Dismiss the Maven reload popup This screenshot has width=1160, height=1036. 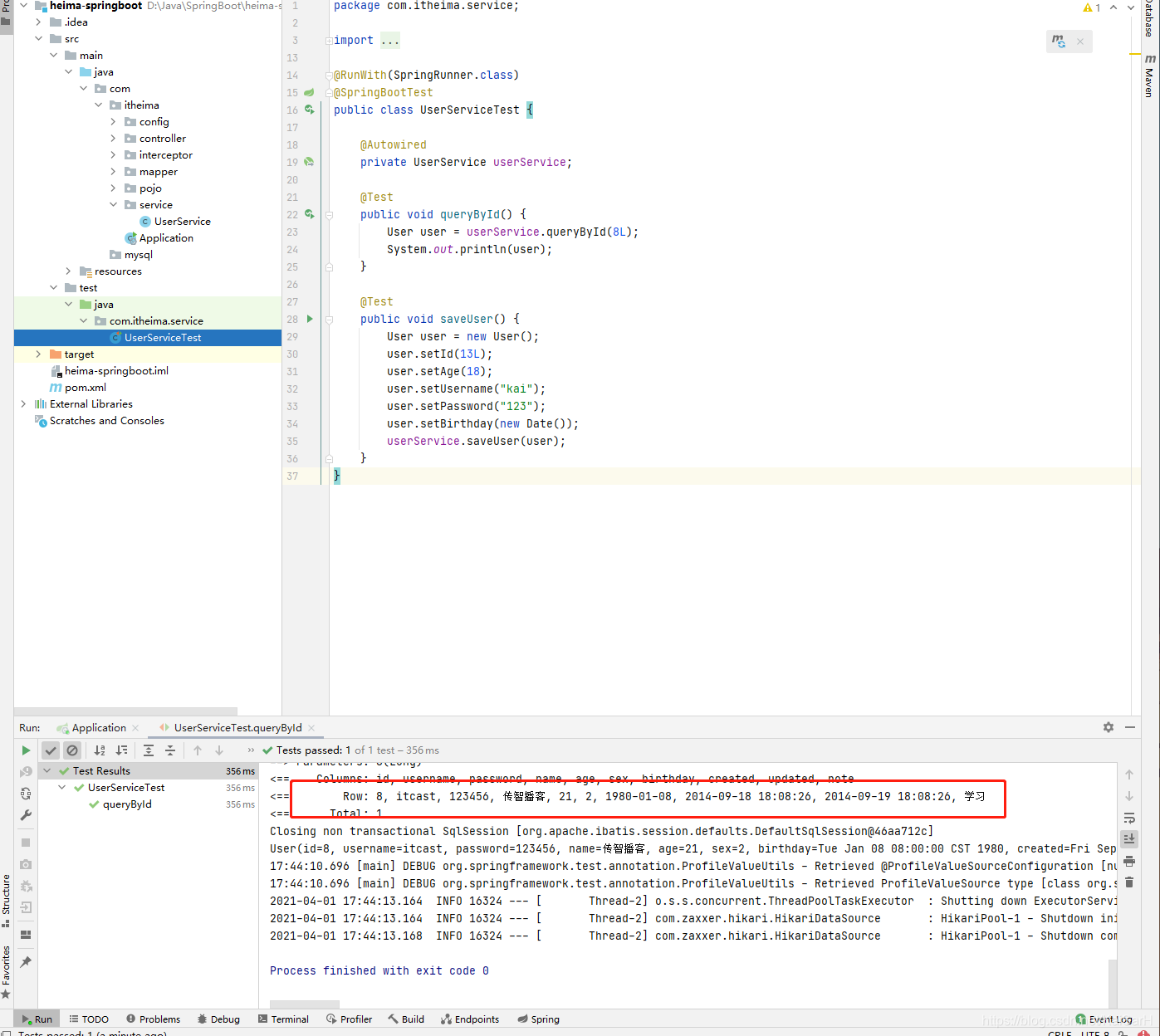pyautogui.click(x=1080, y=42)
